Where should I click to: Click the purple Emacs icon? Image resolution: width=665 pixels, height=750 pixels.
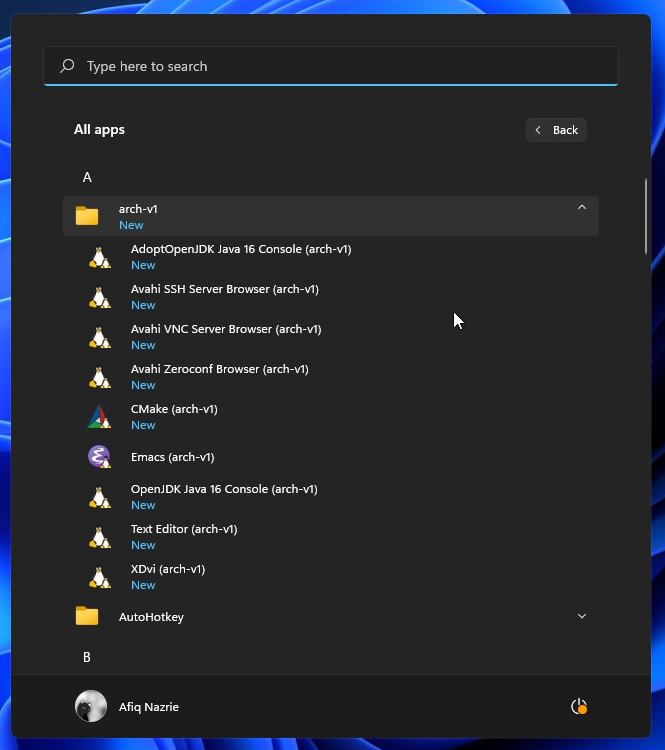point(99,457)
